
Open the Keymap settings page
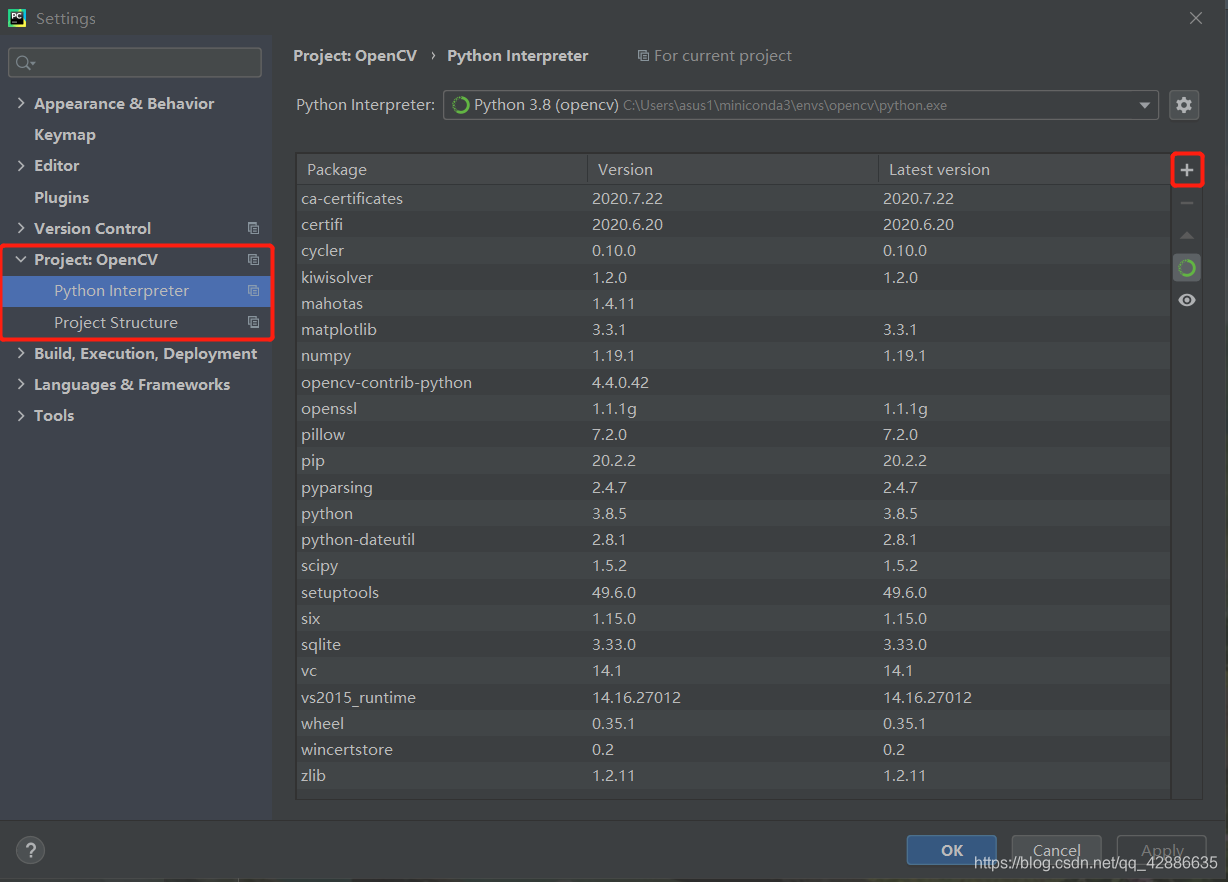65,135
